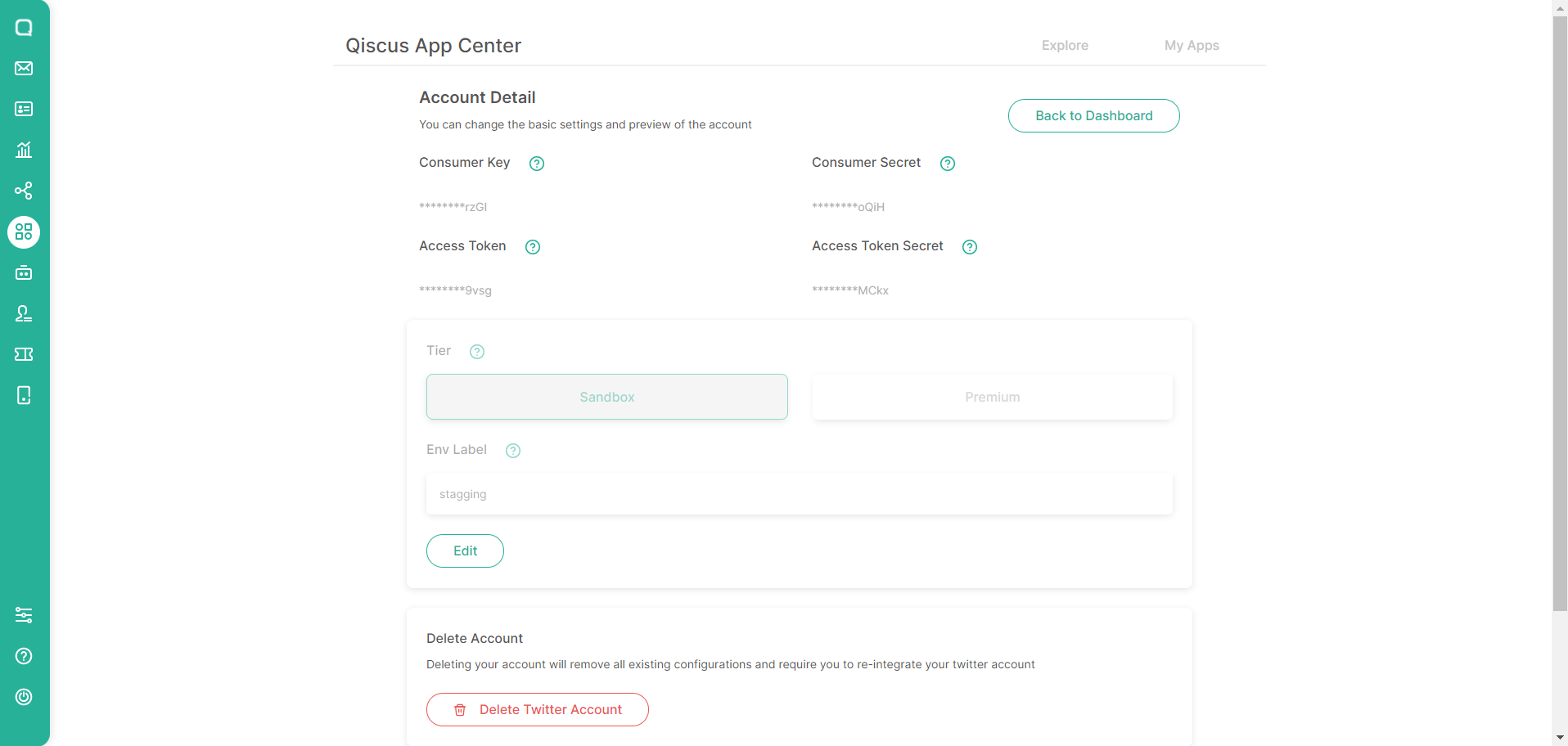Open the chat inbox sidebar icon
1568x746 pixels.
(x=24, y=28)
